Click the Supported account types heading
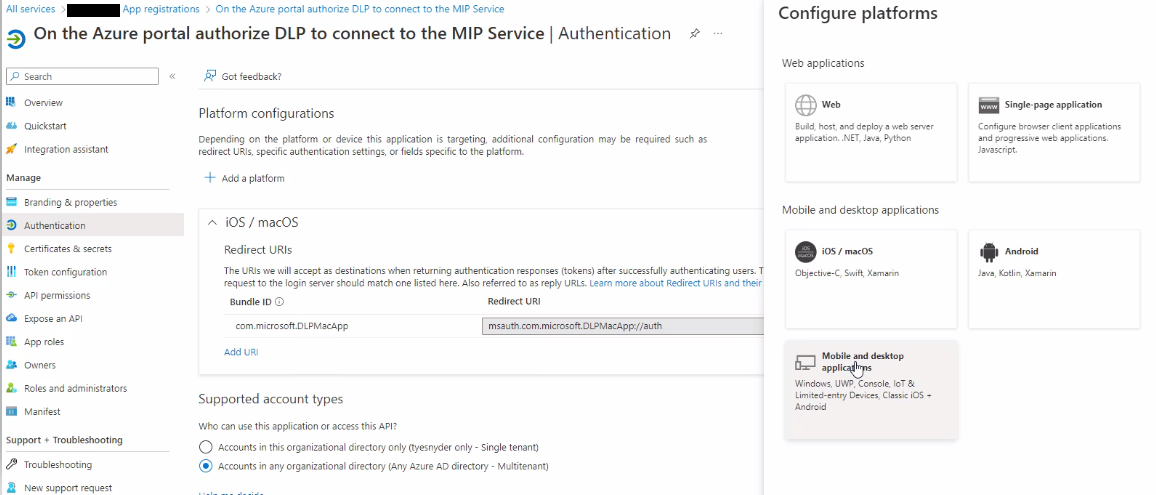Screen dimensions: 1156x495 tap(271, 399)
